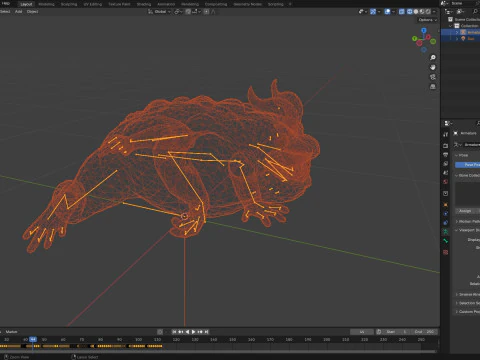Click the blue Z axis gizmo handle
Viewport: 480px width, 360px height.
pyautogui.click(x=424, y=31)
